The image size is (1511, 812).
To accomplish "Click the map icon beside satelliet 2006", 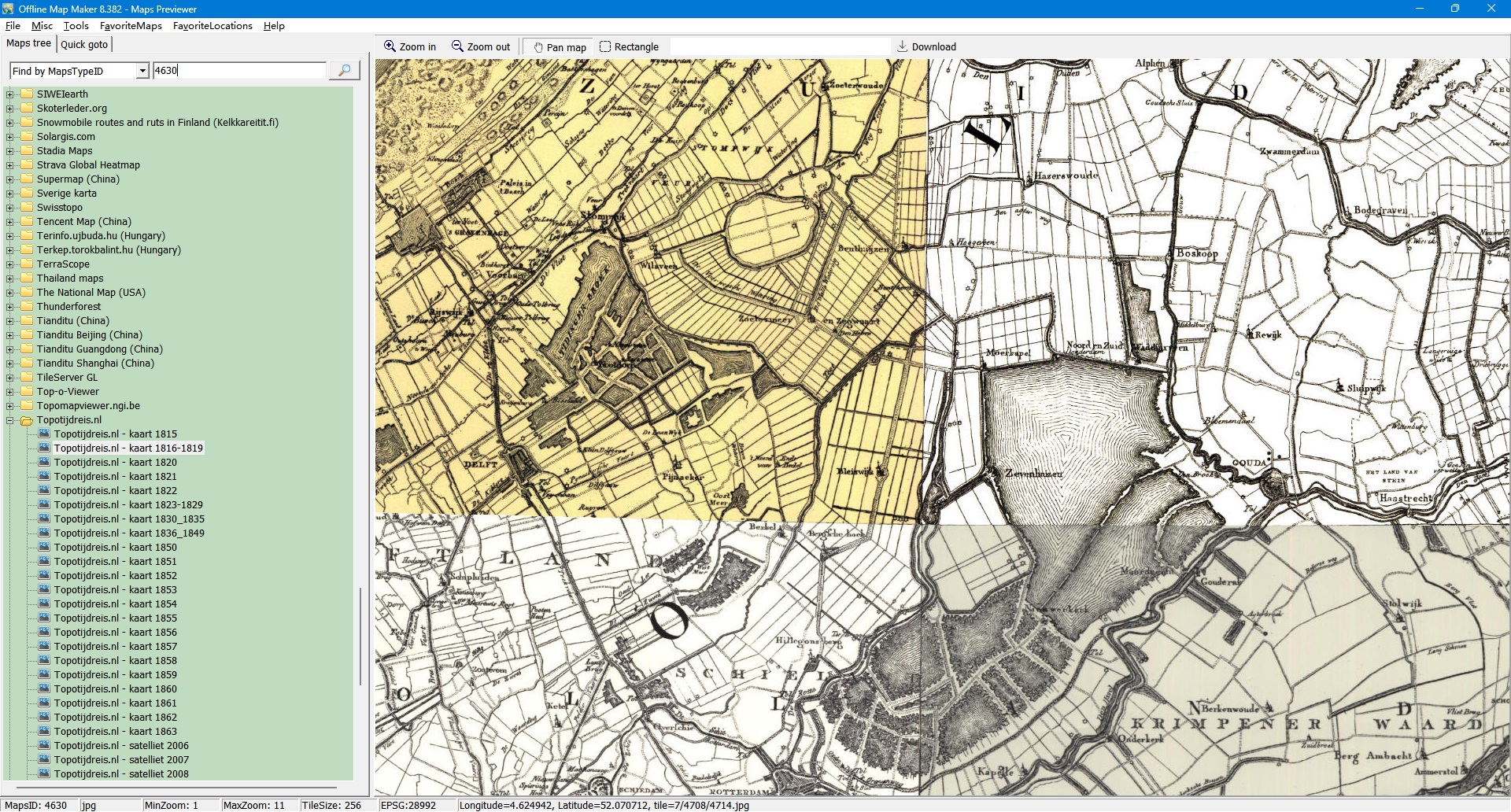I will point(44,746).
